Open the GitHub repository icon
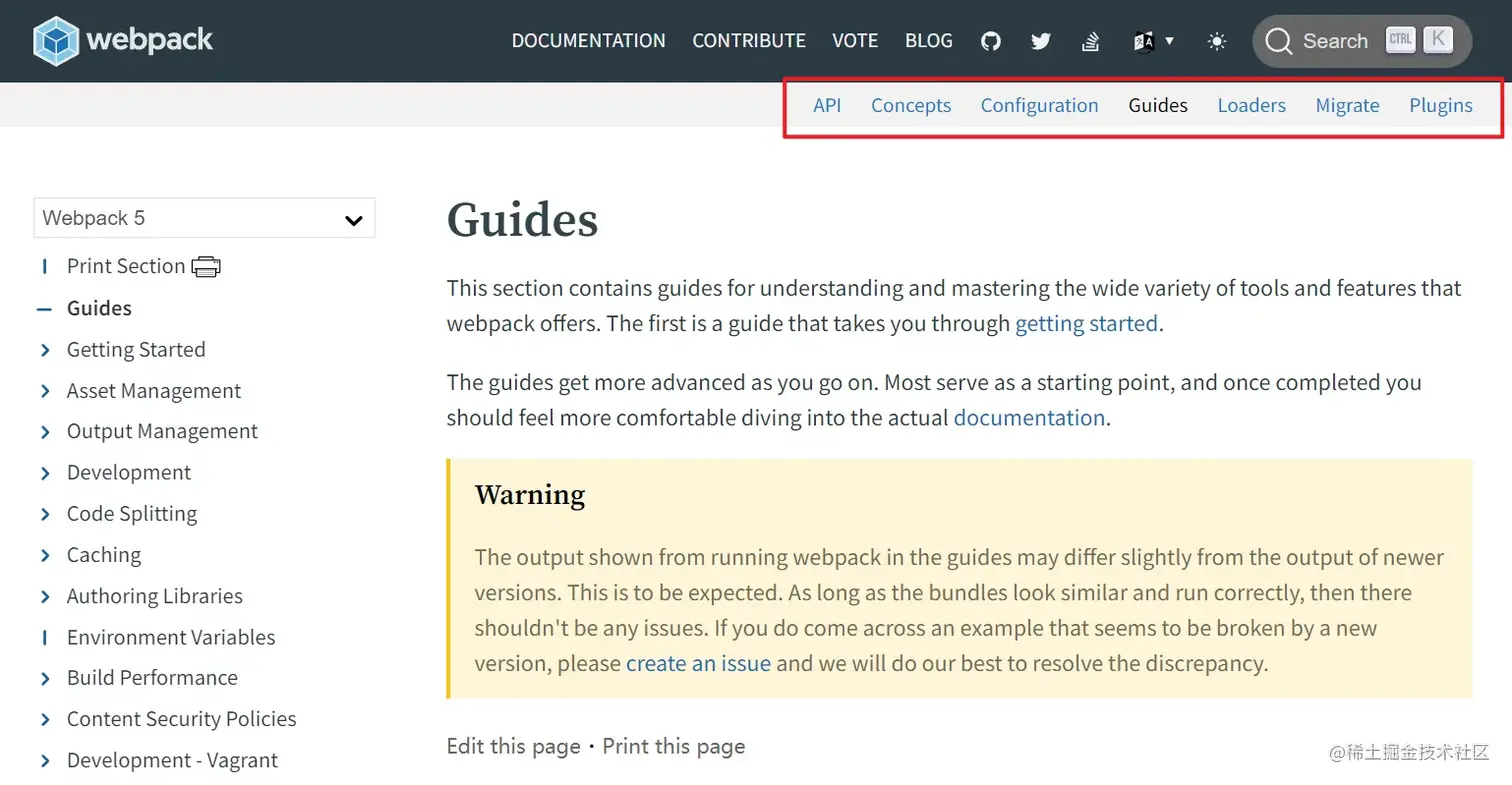The width and height of the screenshot is (1512, 785). click(x=991, y=41)
